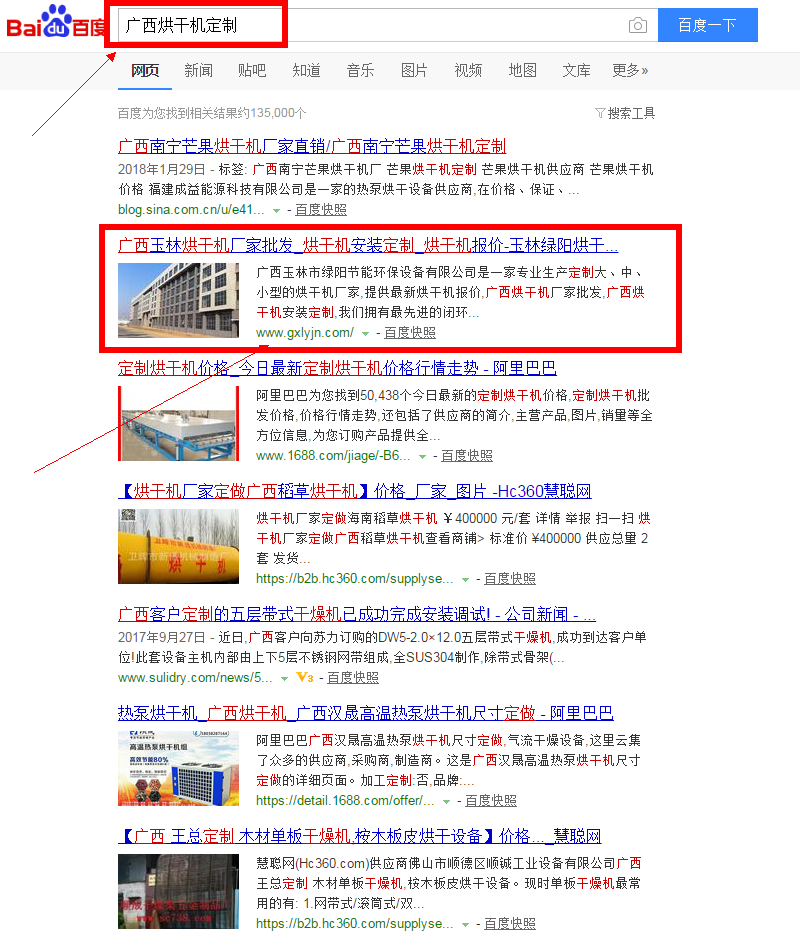Viewport: 800px width, 936px height.
Task: Open 烘干机厂家定做广西稻草烘干机 Hc360 link
Action: click(x=355, y=491)
